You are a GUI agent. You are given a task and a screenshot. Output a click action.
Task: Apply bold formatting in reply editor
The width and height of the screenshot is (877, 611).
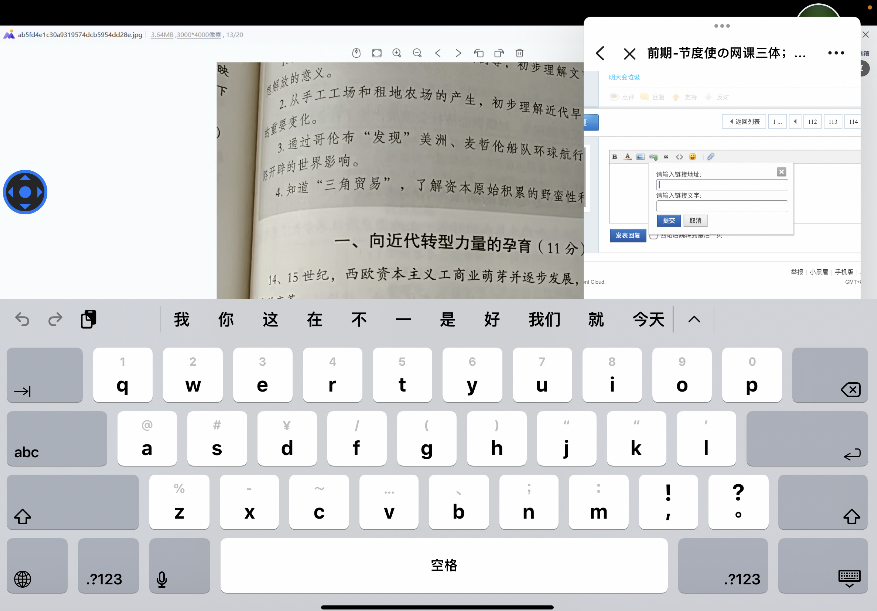click(615, 157)
